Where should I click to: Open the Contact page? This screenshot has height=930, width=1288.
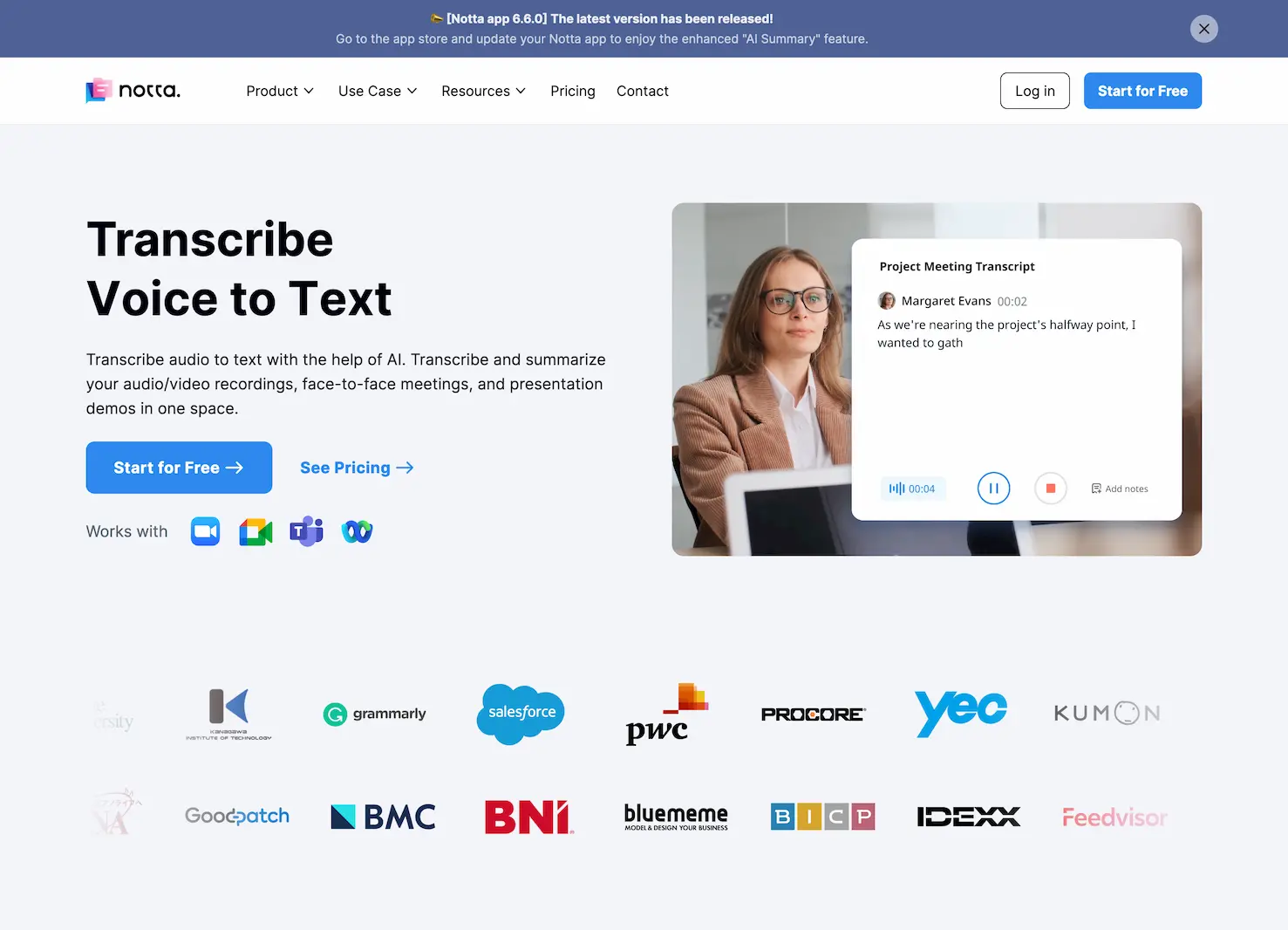coord(642,91)
